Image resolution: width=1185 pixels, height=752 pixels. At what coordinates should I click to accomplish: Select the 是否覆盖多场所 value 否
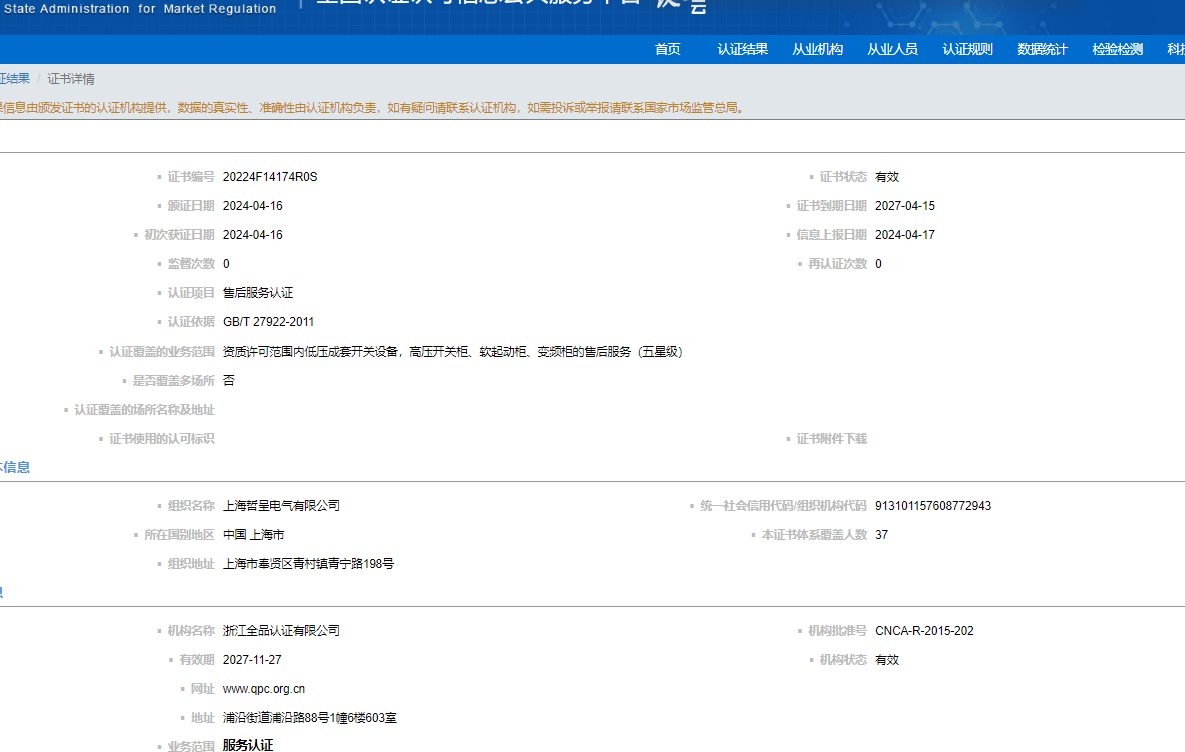(229, 380)
